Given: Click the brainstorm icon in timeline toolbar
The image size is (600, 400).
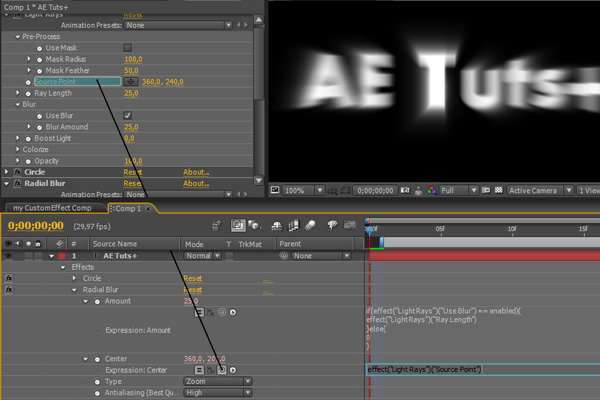Looking at the screenshot, I should (x=332, y=225).
